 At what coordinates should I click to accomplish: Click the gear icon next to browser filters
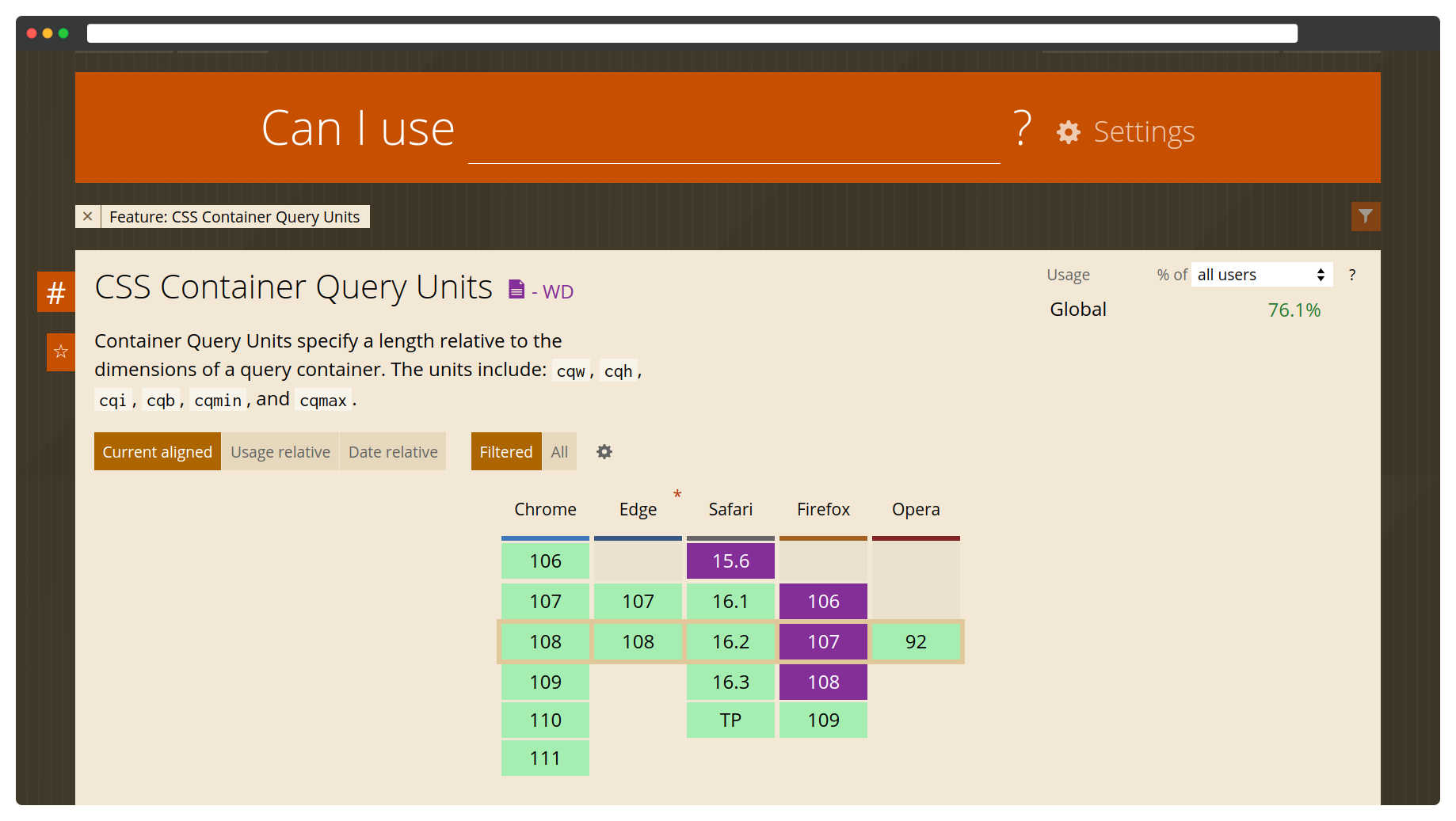click(604, 451)
